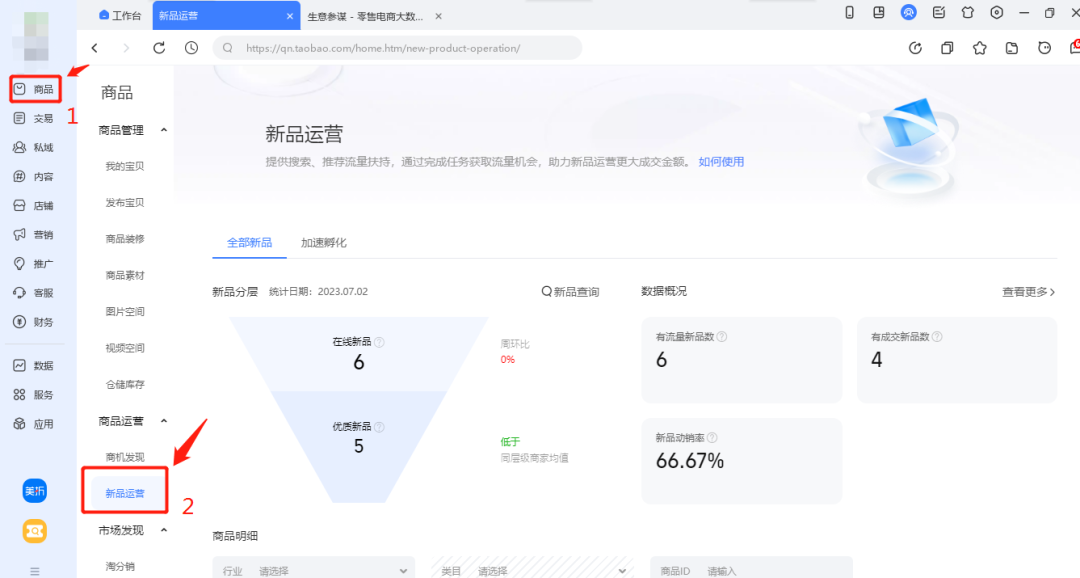Open browsing history clock icon
The width and height of the screenshot is (1080, 578).
pyautogui.click(x=191, y=48)
